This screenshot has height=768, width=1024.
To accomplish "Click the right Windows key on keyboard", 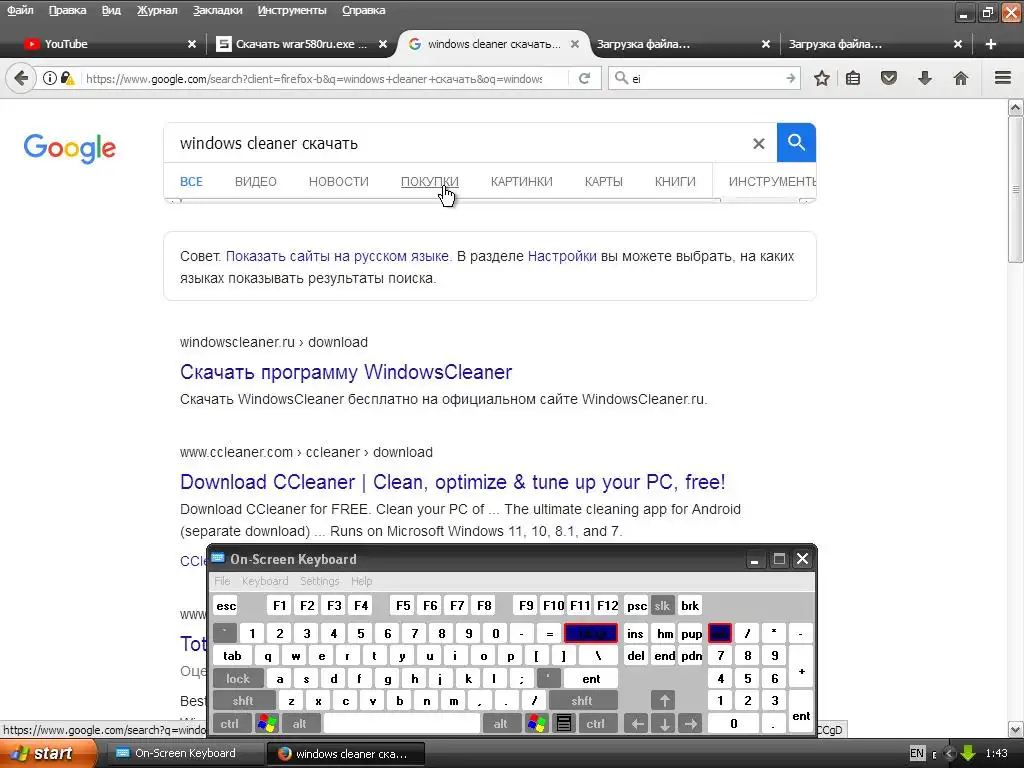I will point(537,723).
